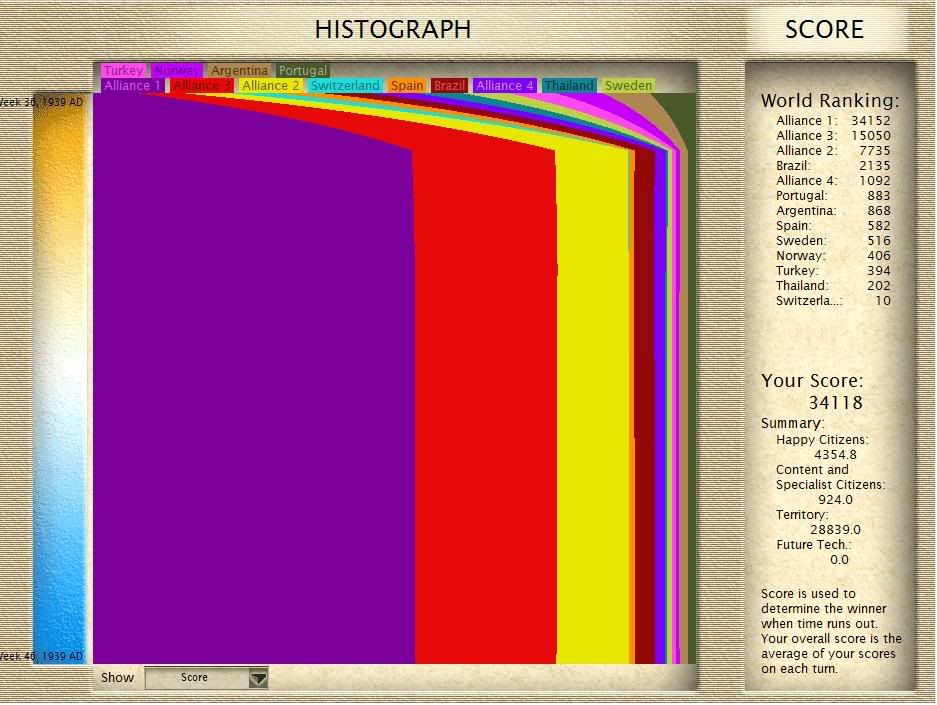Click the Alliance 3 legend label
The image size is (937, 705).
pos(201,85)
